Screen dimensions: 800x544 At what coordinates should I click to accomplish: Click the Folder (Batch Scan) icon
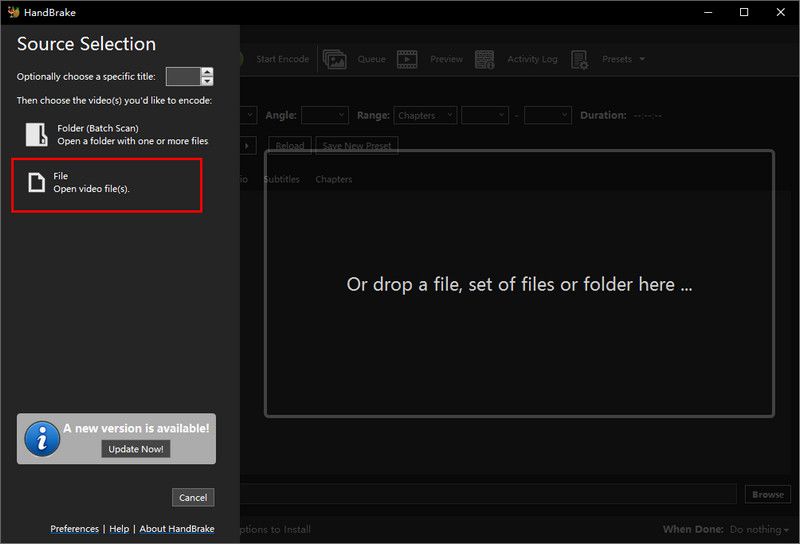click(x=36, y=135)
